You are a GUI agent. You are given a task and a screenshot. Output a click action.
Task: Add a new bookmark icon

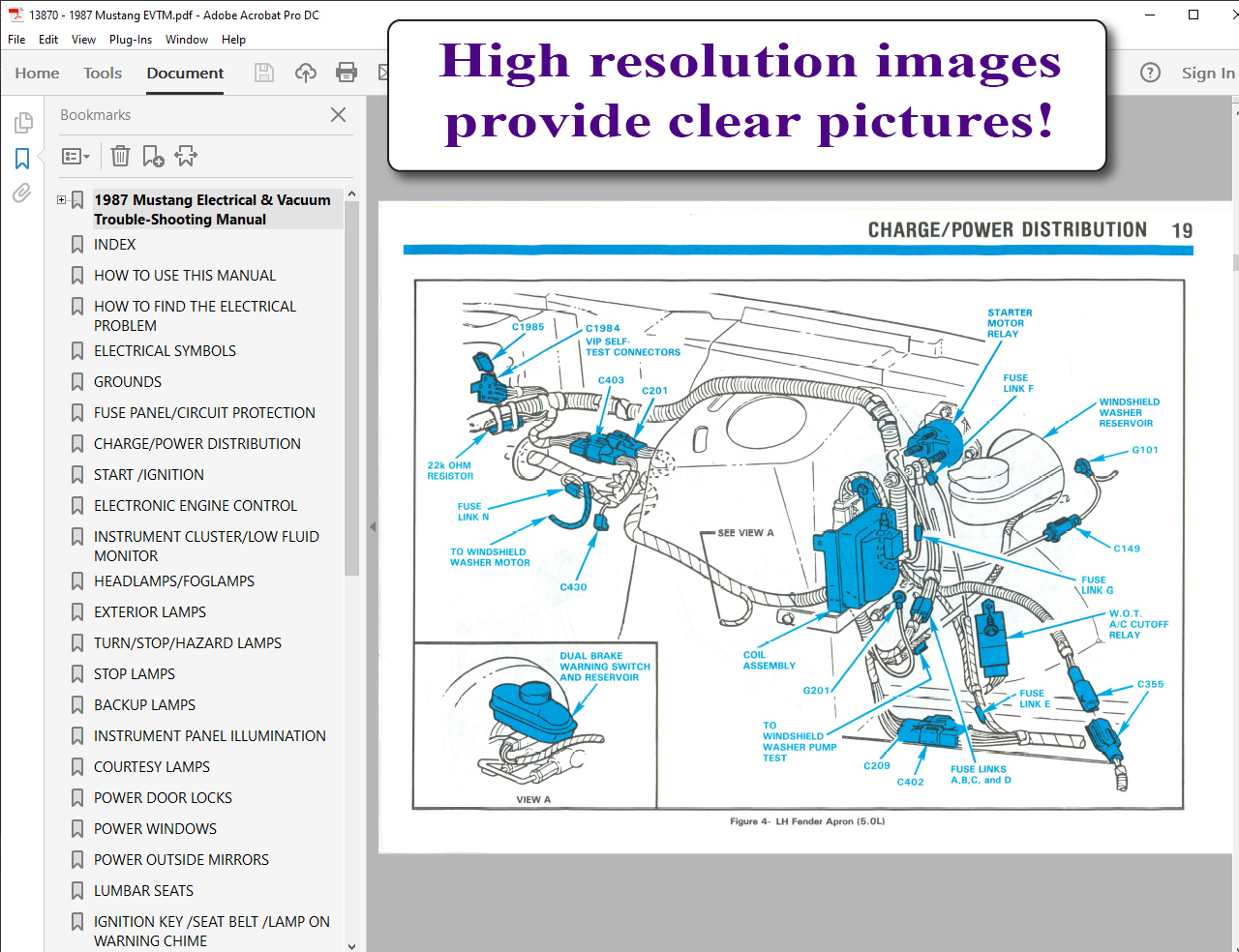click(153, 156)
